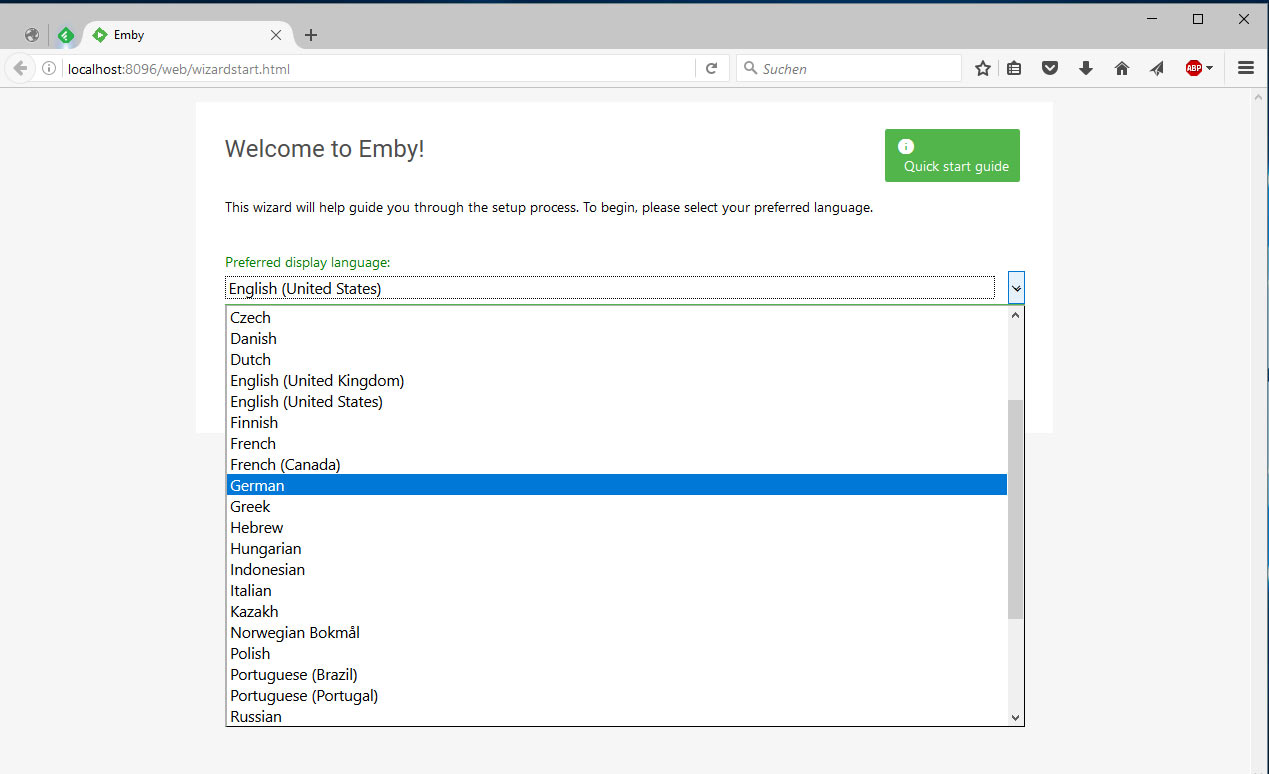Image resolution: width=1269 pixels, height=774 pixels.
Task: Click the Pocket icon in toolbar
Action: 1050,68
